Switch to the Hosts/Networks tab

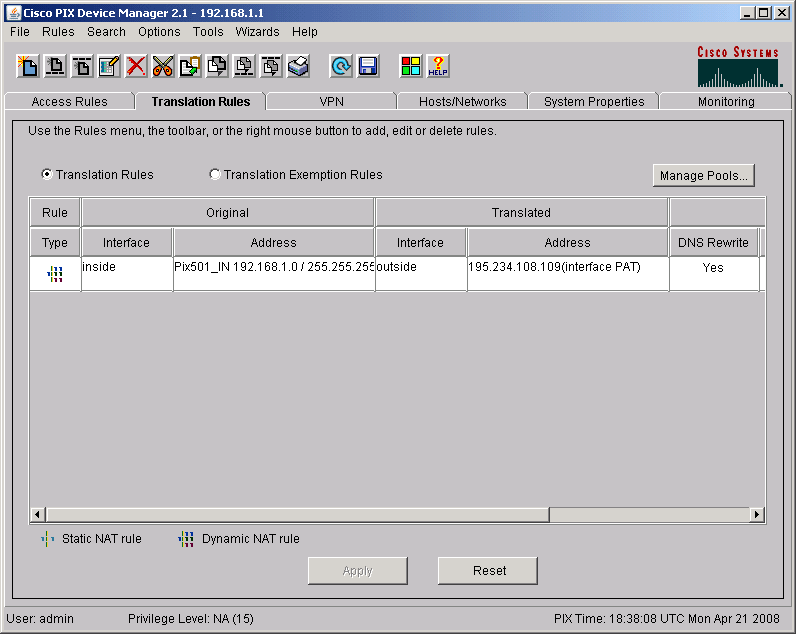(462, 102)
